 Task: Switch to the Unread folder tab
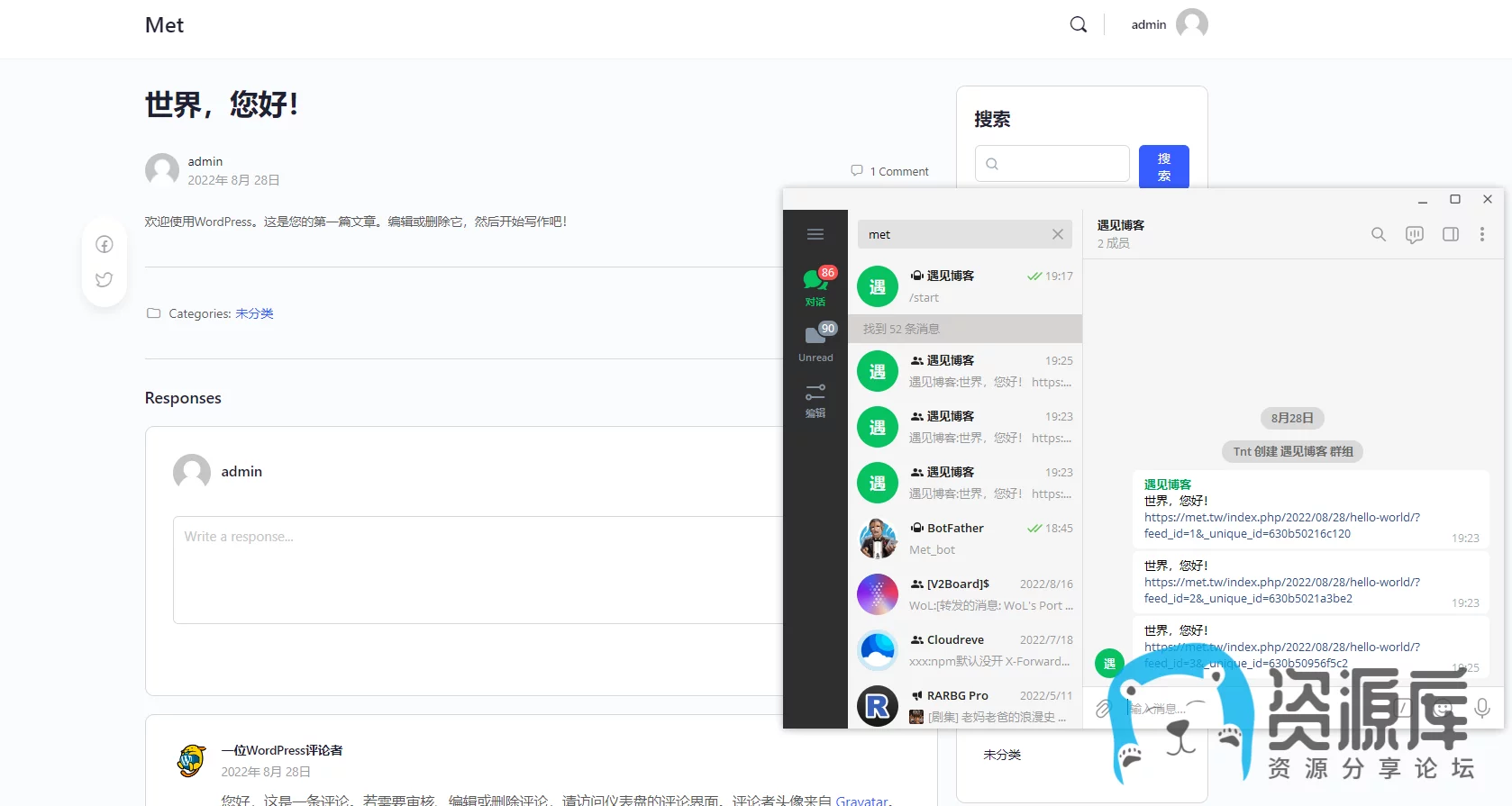click(815, 342)
